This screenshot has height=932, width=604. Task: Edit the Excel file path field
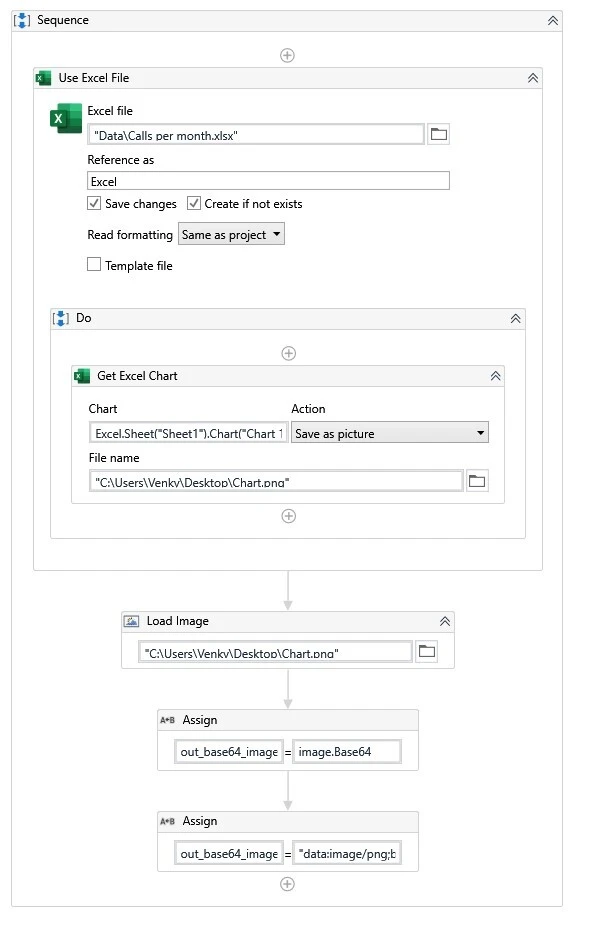256,135
